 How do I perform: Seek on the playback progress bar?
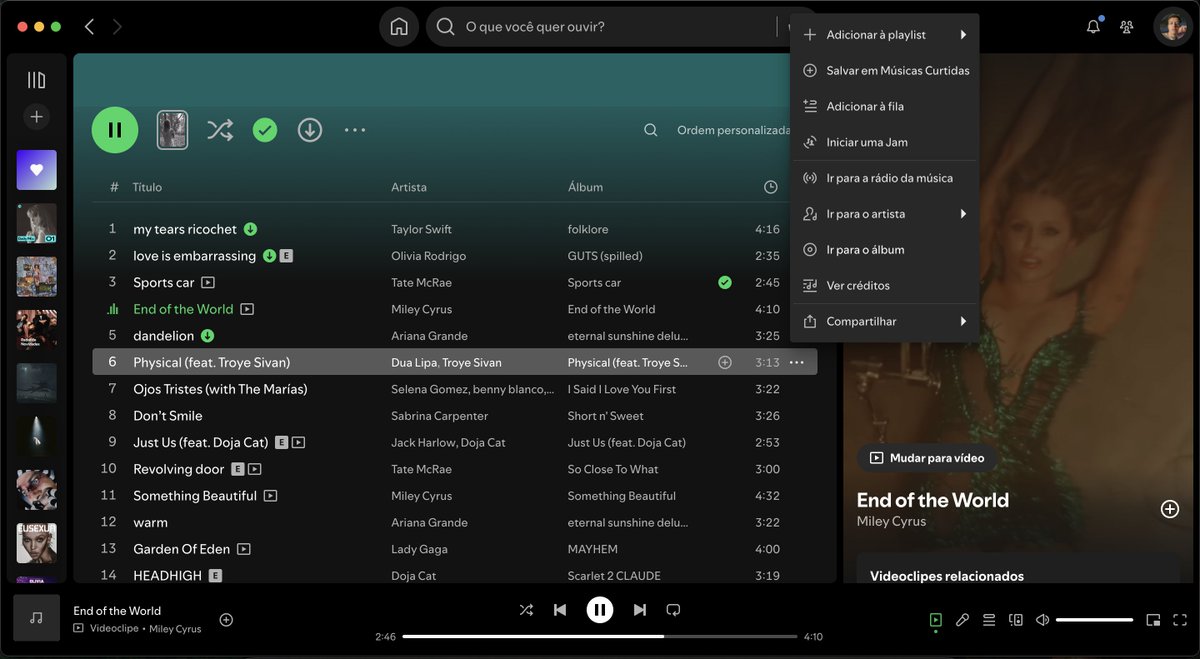[600, 636]
